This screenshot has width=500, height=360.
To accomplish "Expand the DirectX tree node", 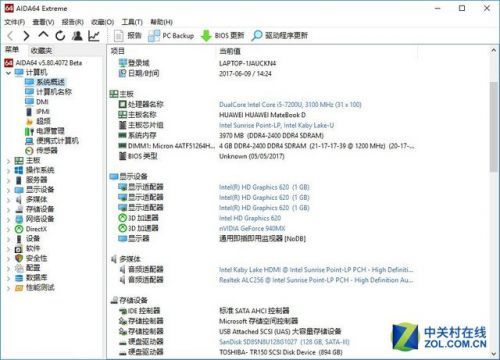I will (x=8, y=229).
